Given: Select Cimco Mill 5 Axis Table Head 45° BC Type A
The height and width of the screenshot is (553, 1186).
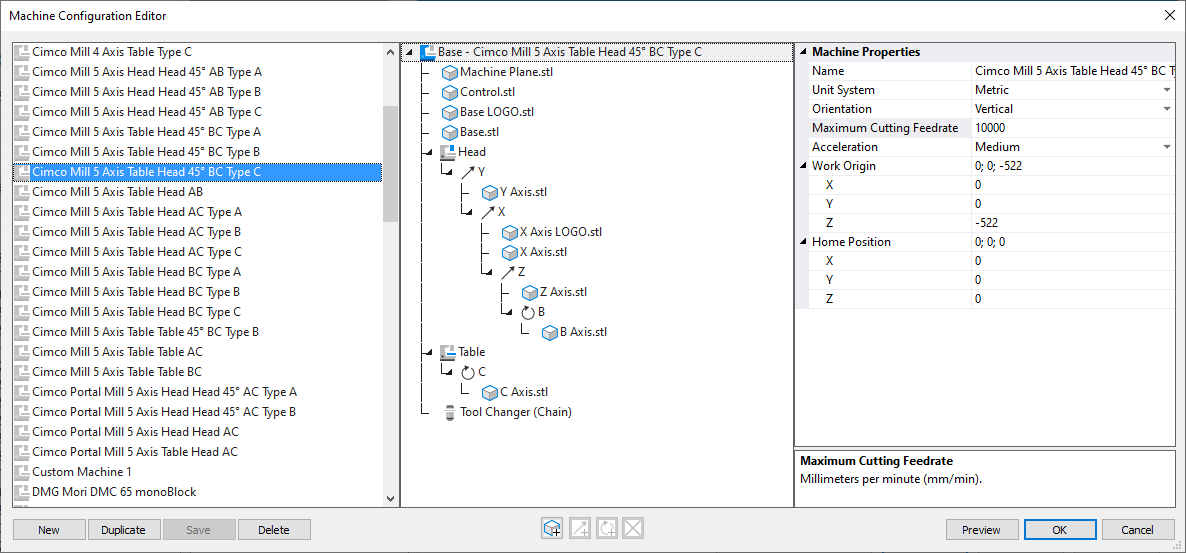Looking at the screenshot, I should (x=147, y=132).
